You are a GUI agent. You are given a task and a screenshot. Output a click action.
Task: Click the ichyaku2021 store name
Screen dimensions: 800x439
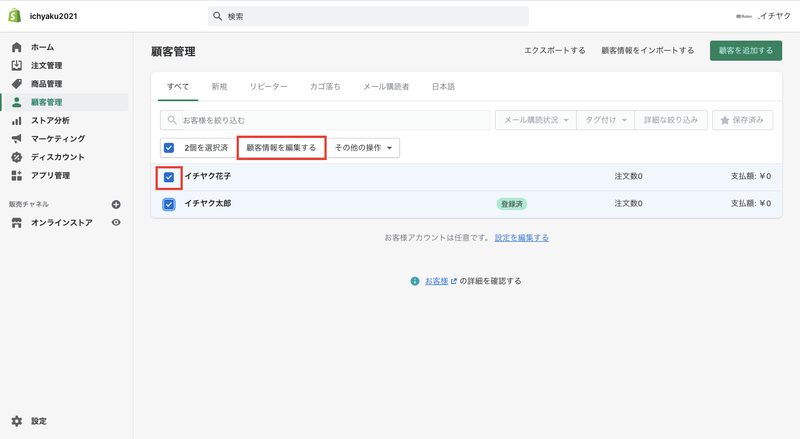[54, 16]
